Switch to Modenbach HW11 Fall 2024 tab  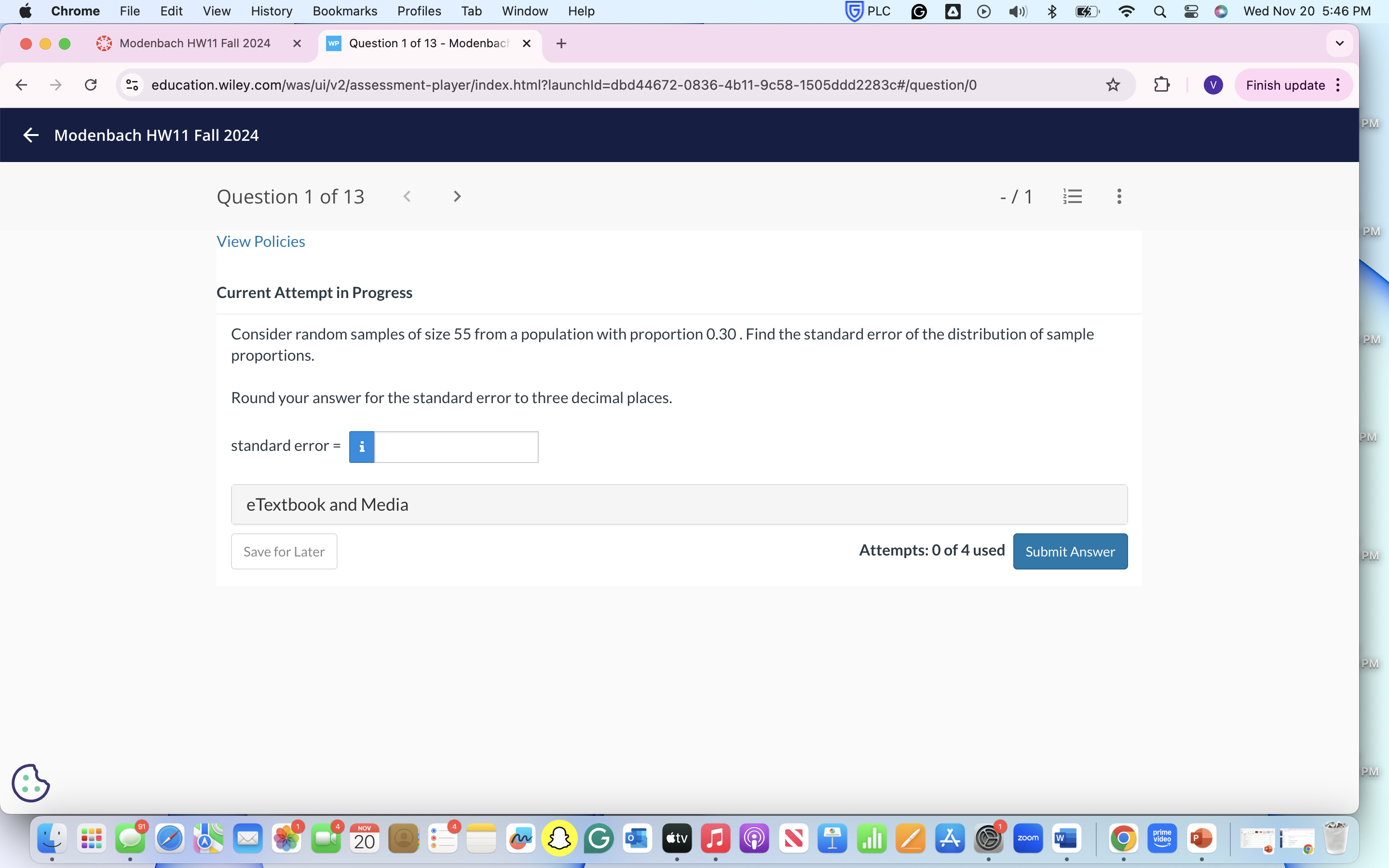195,43
